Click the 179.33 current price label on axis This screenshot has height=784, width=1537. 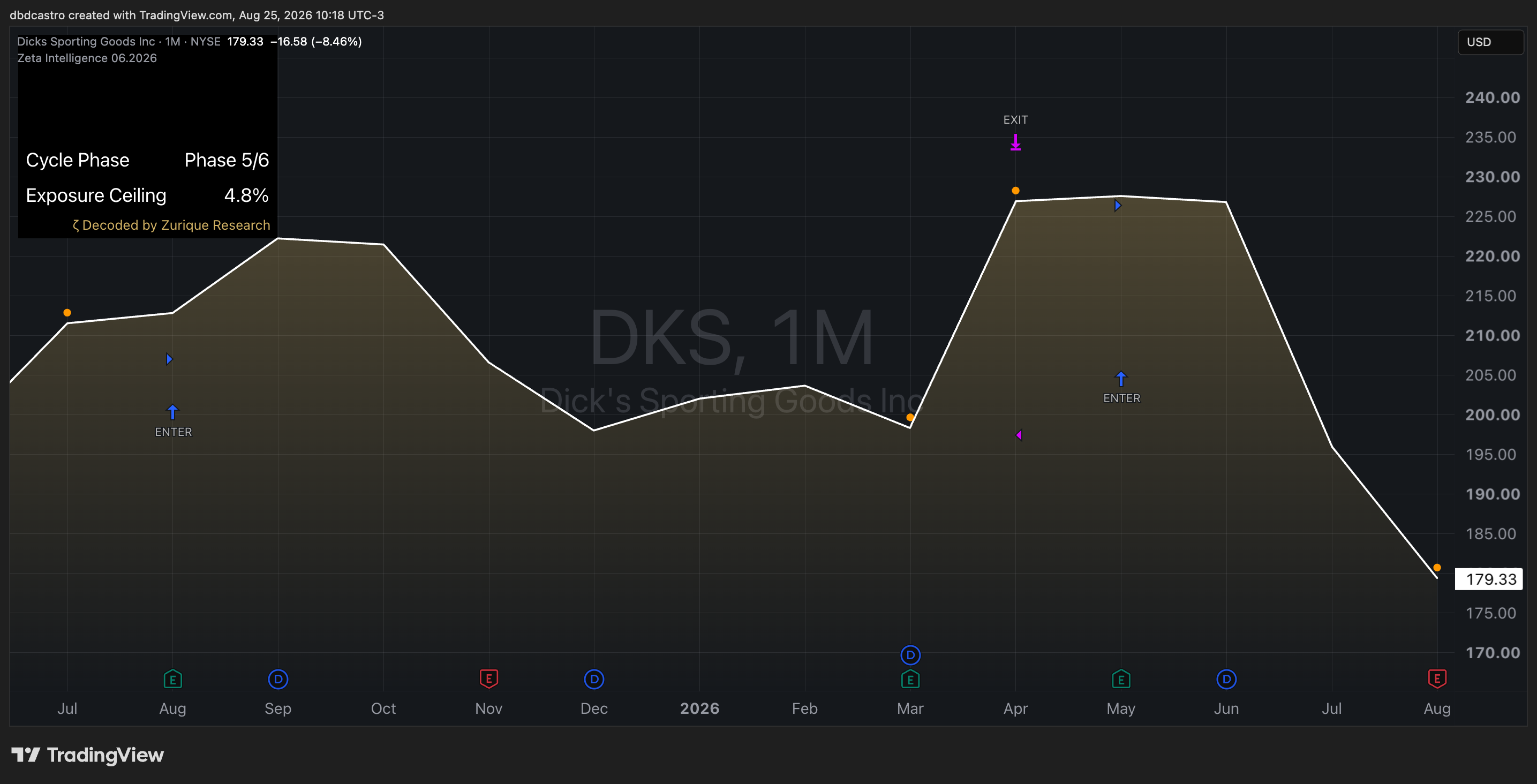(x=1489, y=579)
